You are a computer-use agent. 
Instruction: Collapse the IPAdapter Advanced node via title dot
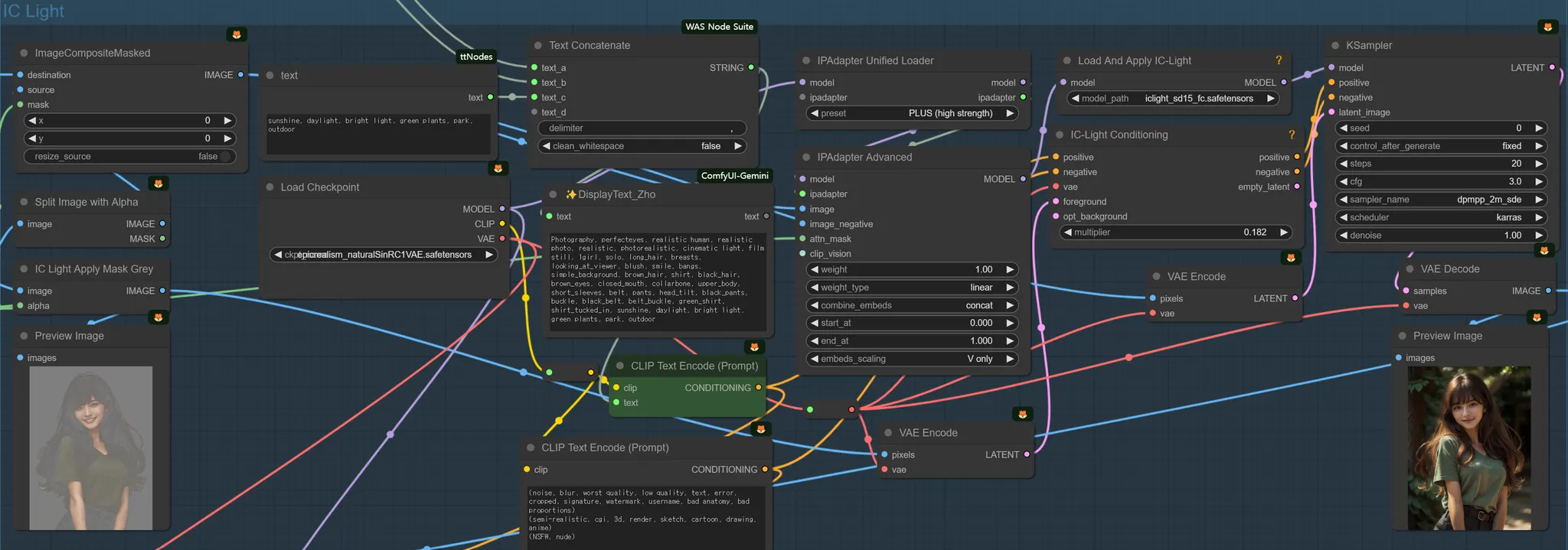click(806, 158)
